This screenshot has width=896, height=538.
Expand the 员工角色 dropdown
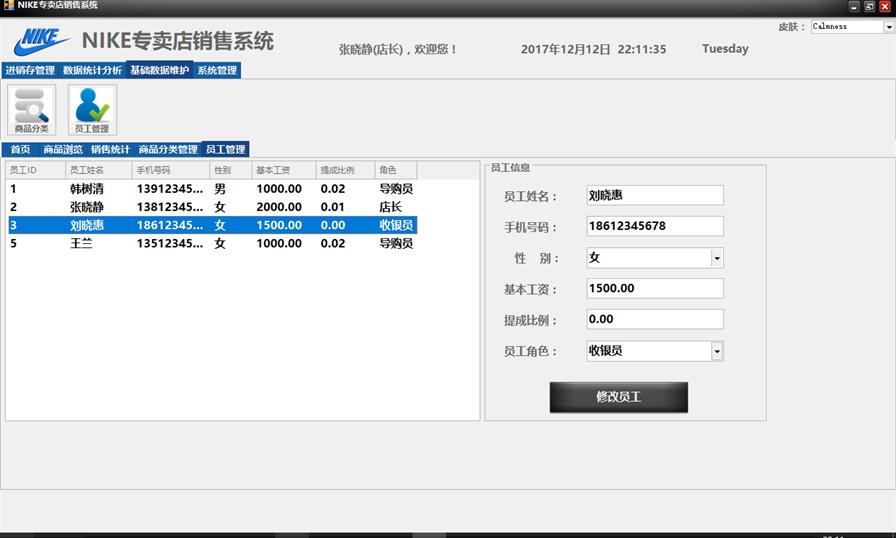pos(716,351)
